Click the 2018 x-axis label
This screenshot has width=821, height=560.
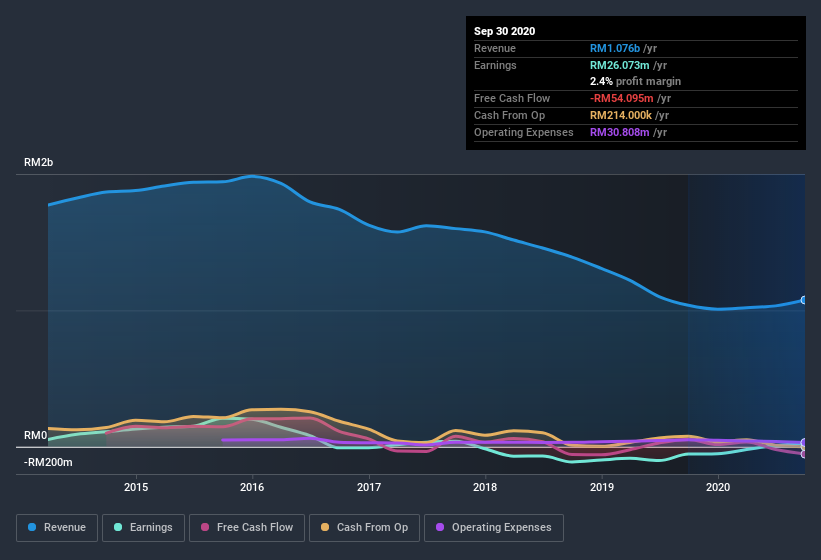[485, 487]
